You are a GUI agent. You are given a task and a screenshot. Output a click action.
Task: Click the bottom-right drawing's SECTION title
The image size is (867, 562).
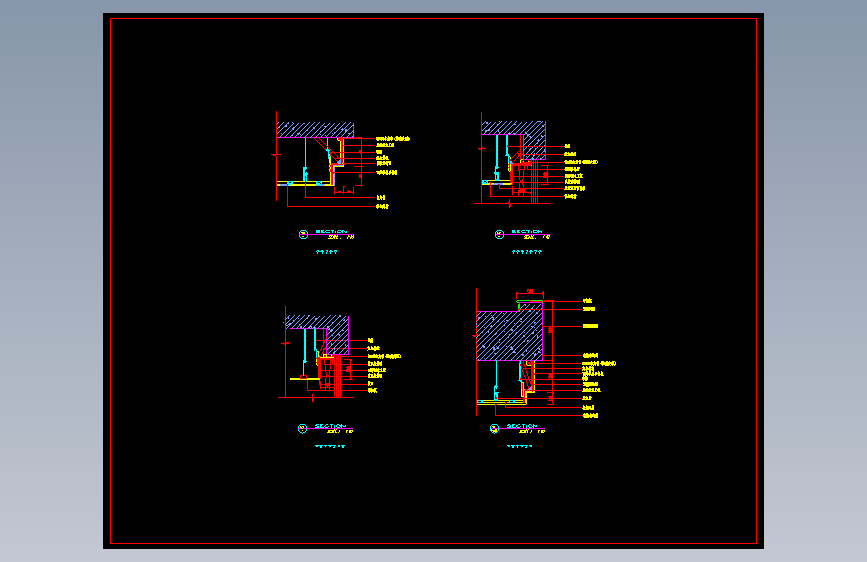pos(522,426)
